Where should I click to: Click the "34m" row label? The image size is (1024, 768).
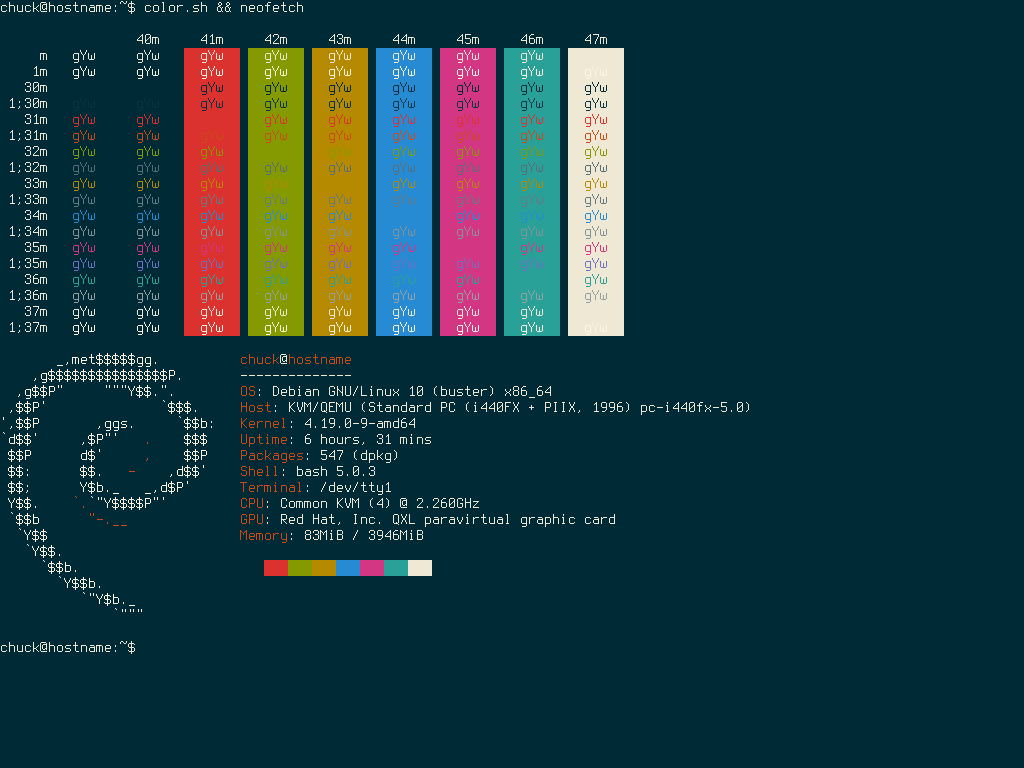(x=36, y=216)
